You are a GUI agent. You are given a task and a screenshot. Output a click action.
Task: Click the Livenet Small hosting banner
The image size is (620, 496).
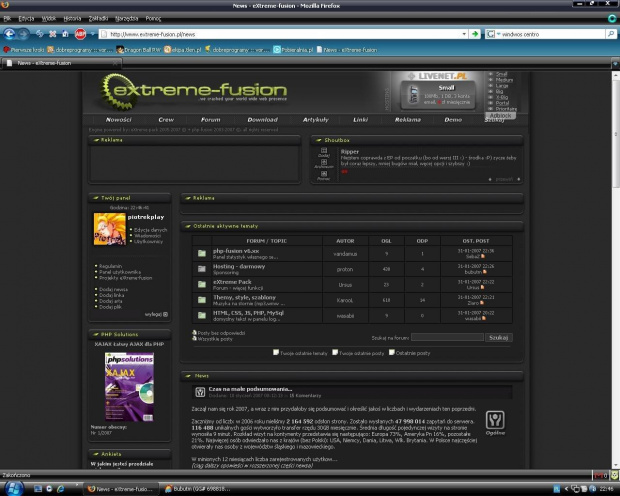pos(438,95)
